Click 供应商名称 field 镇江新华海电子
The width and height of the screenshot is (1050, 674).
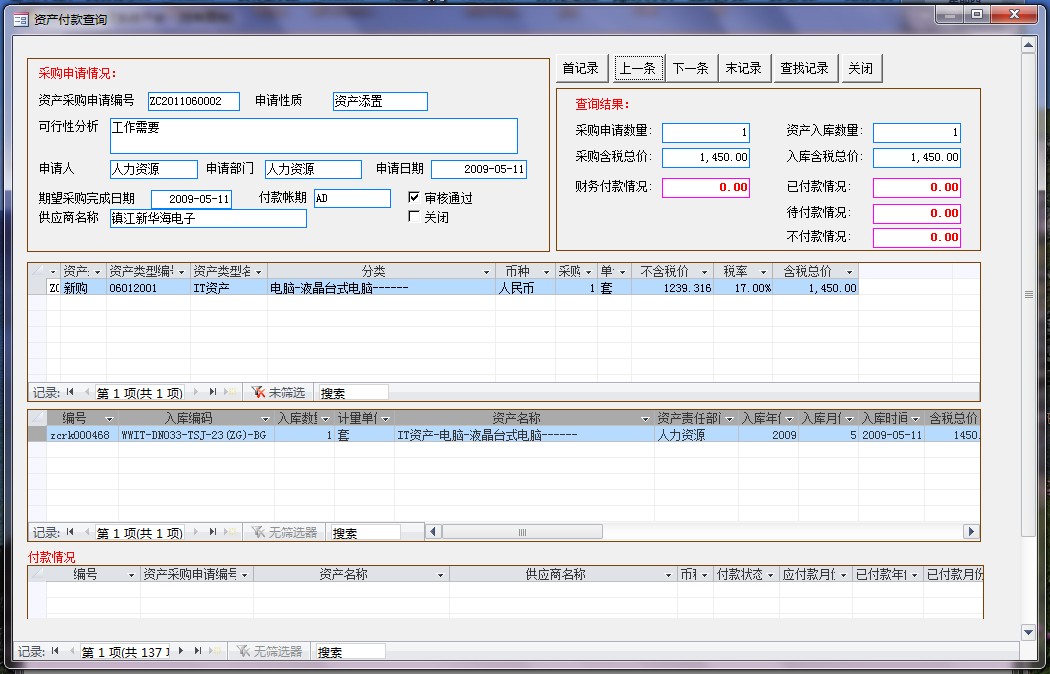pyautogui.click(x=208, y=218)
